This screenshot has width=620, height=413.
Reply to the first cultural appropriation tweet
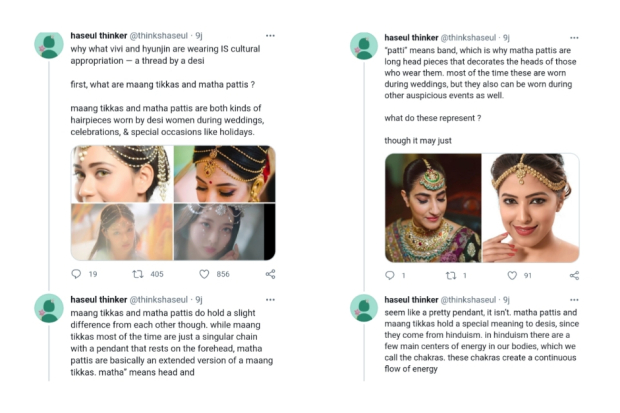pos(77,274)
